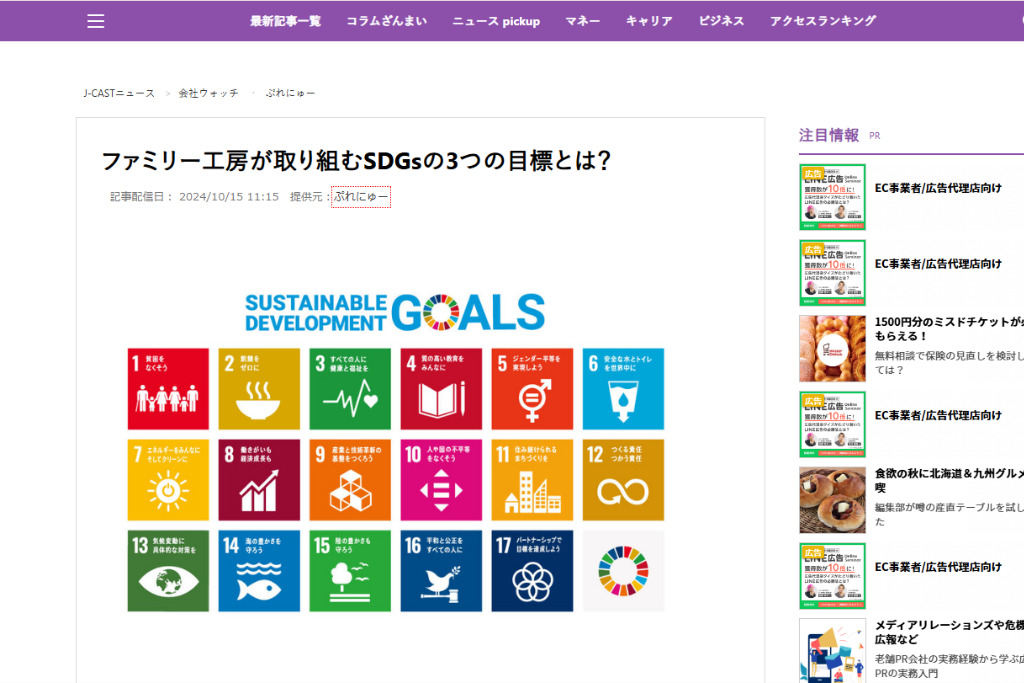Open アクセスランキング navigation item
The width and height of the screenshot is (1024, 683).
point(823,21)
